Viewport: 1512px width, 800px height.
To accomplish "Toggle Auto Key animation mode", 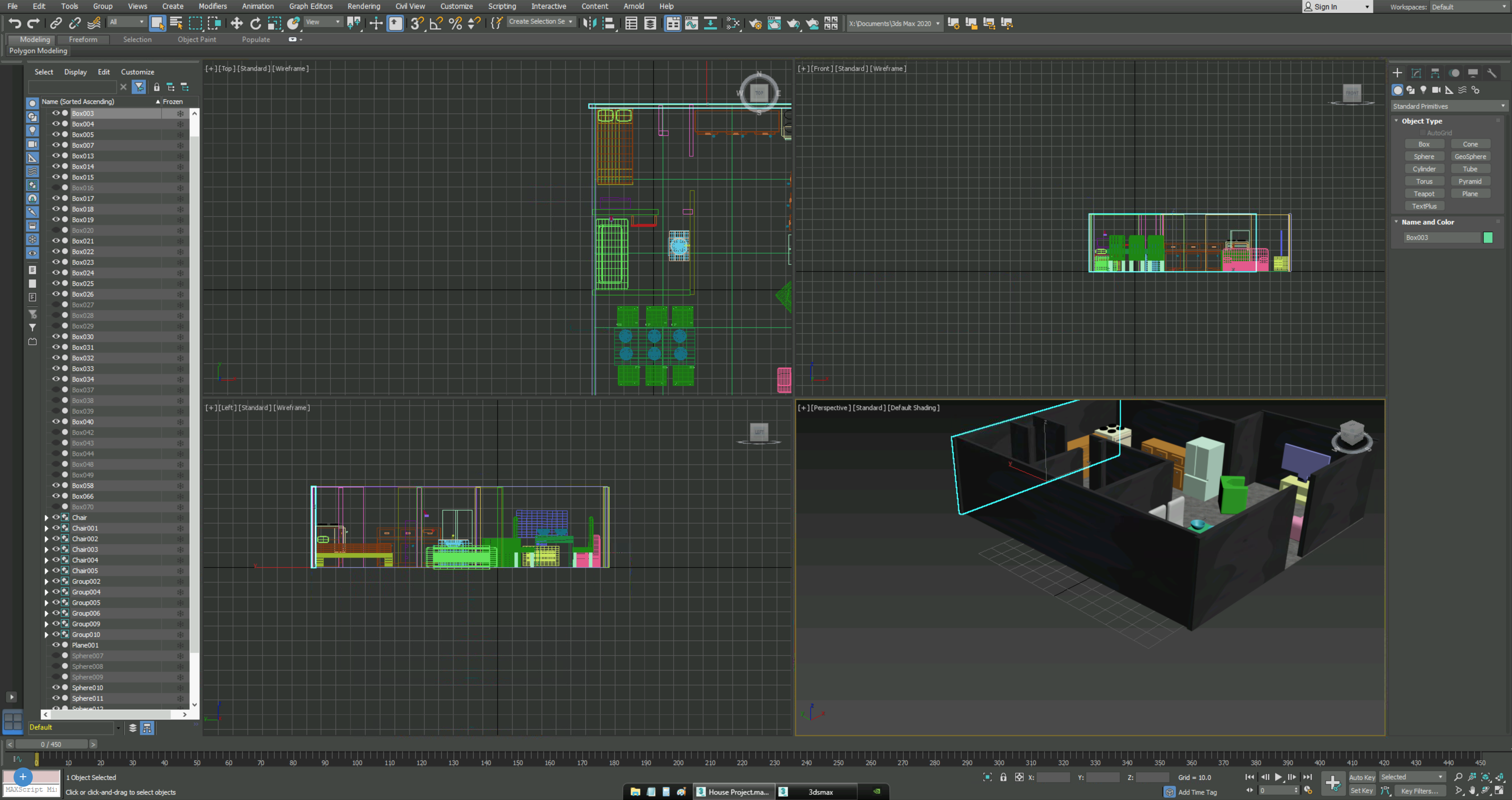I will 1362,777.
